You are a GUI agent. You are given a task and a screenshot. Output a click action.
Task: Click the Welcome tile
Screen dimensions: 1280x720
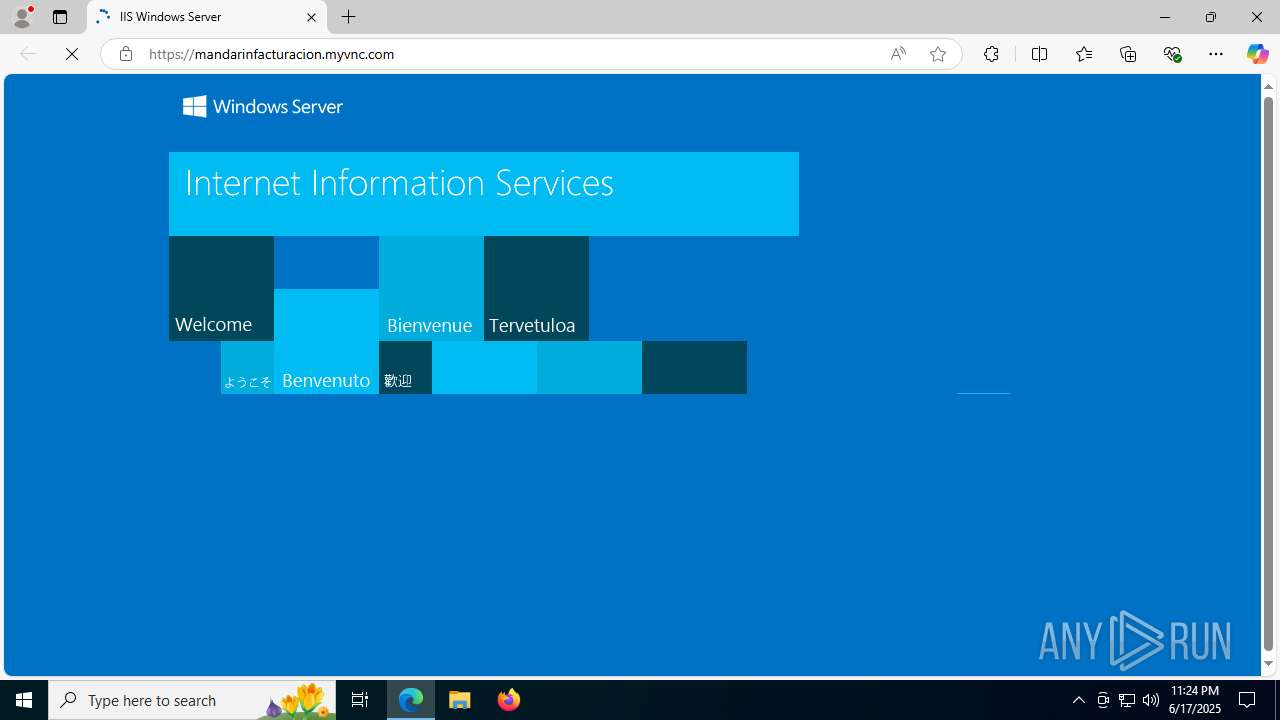[x=221, y=288]
